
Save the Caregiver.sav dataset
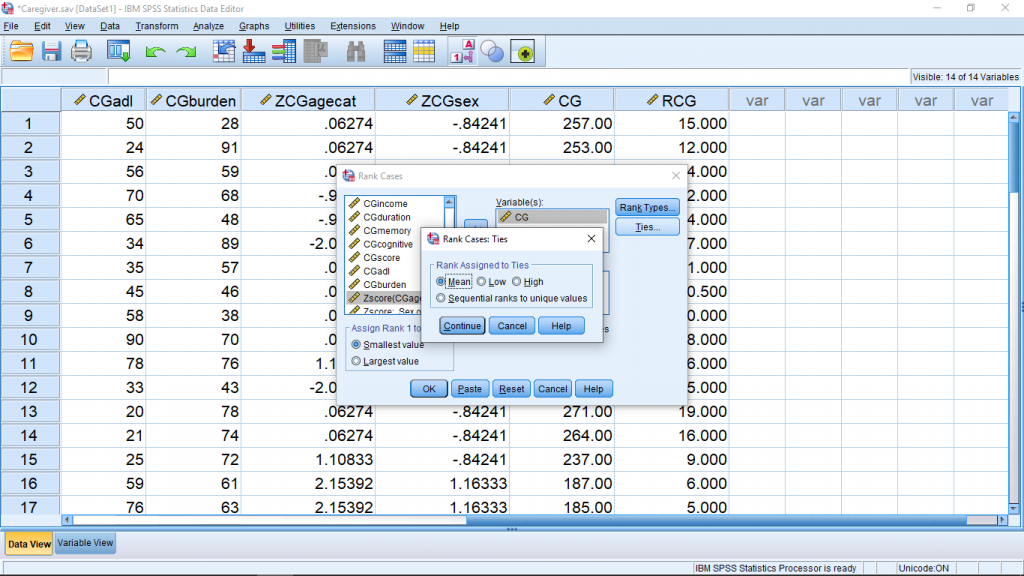tap(50, 52)
